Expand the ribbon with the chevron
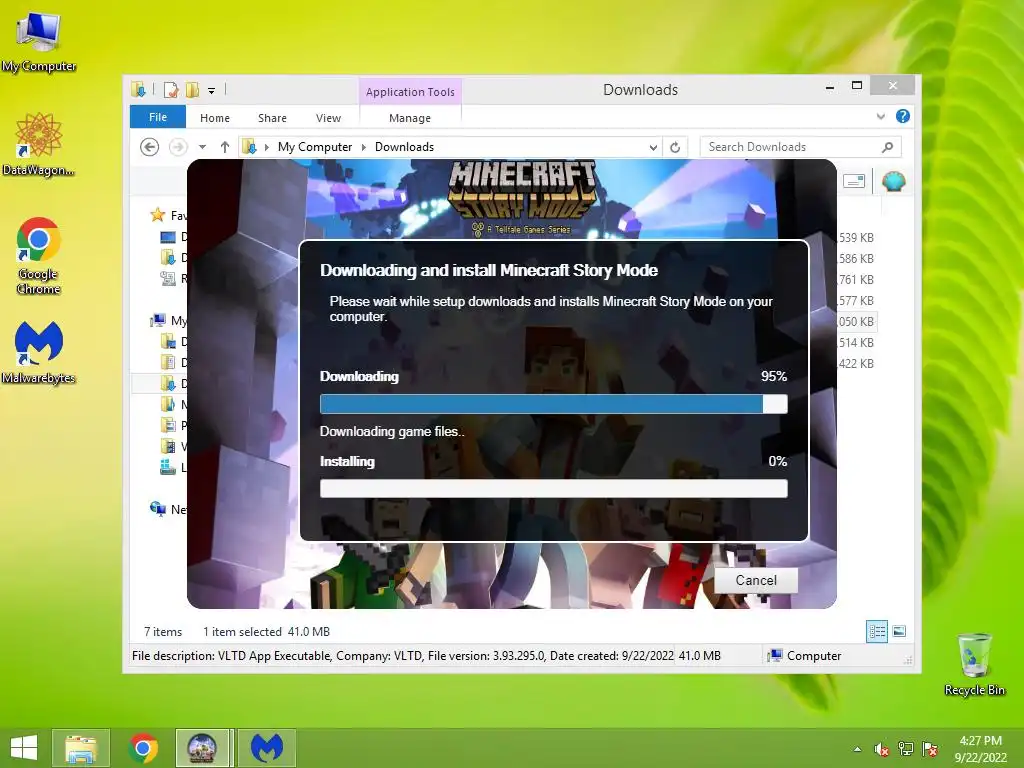1024x768 pixels. (880, 116)
